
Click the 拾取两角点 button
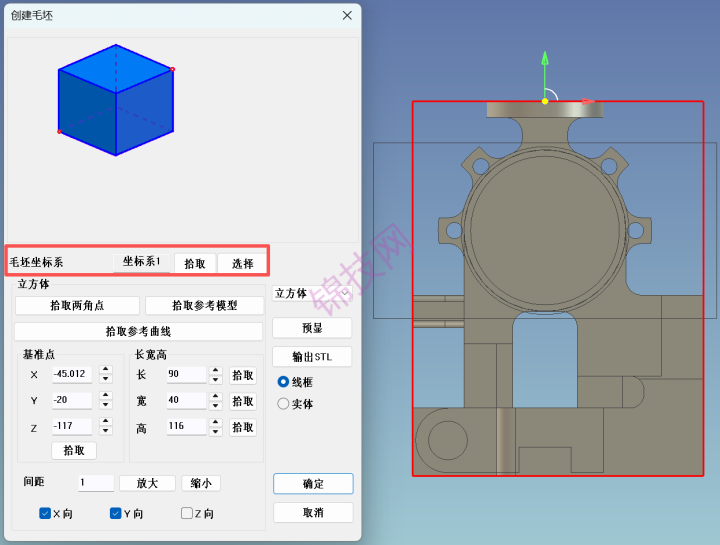click(x=77, y=305)
